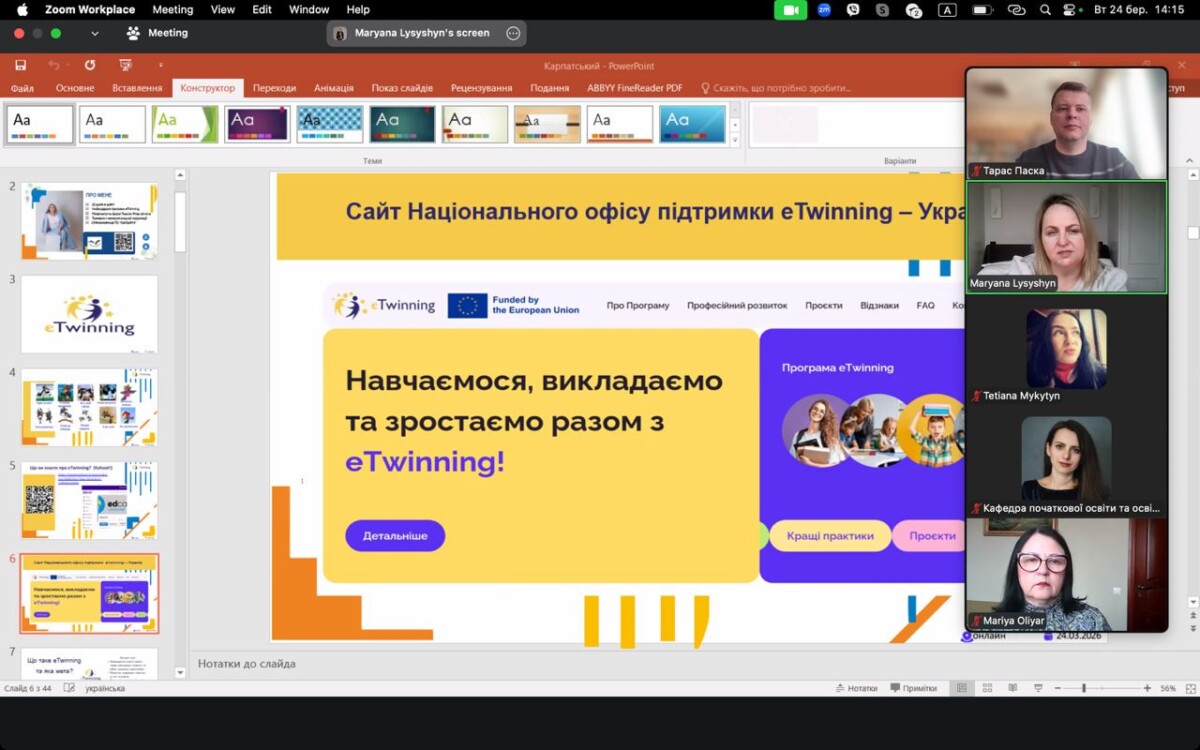Open the Анімація ribbon tab
Screen dimensions: 1200x750
(333, 88)
